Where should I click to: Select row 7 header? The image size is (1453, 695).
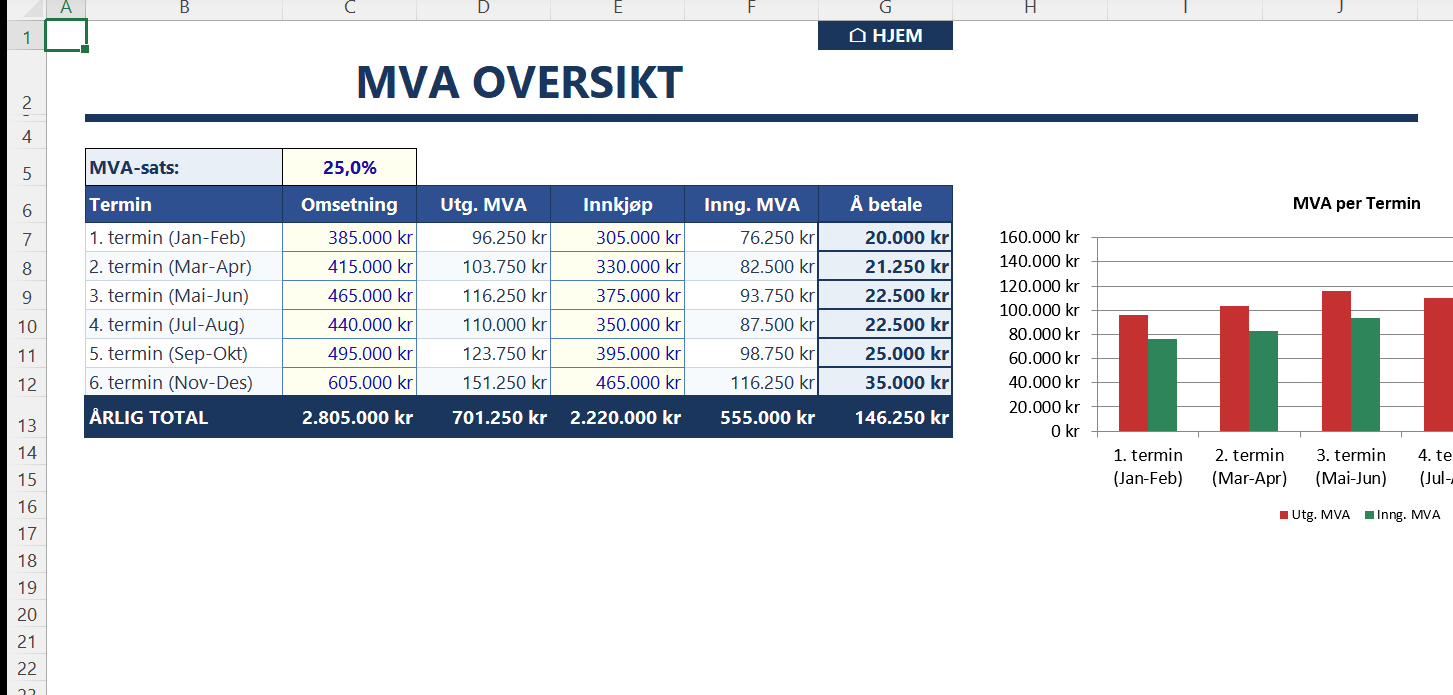(x=27, y=239)
